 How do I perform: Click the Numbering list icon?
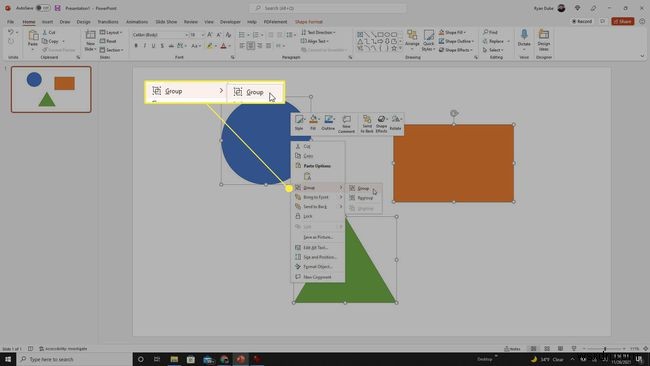click(256, 35)
